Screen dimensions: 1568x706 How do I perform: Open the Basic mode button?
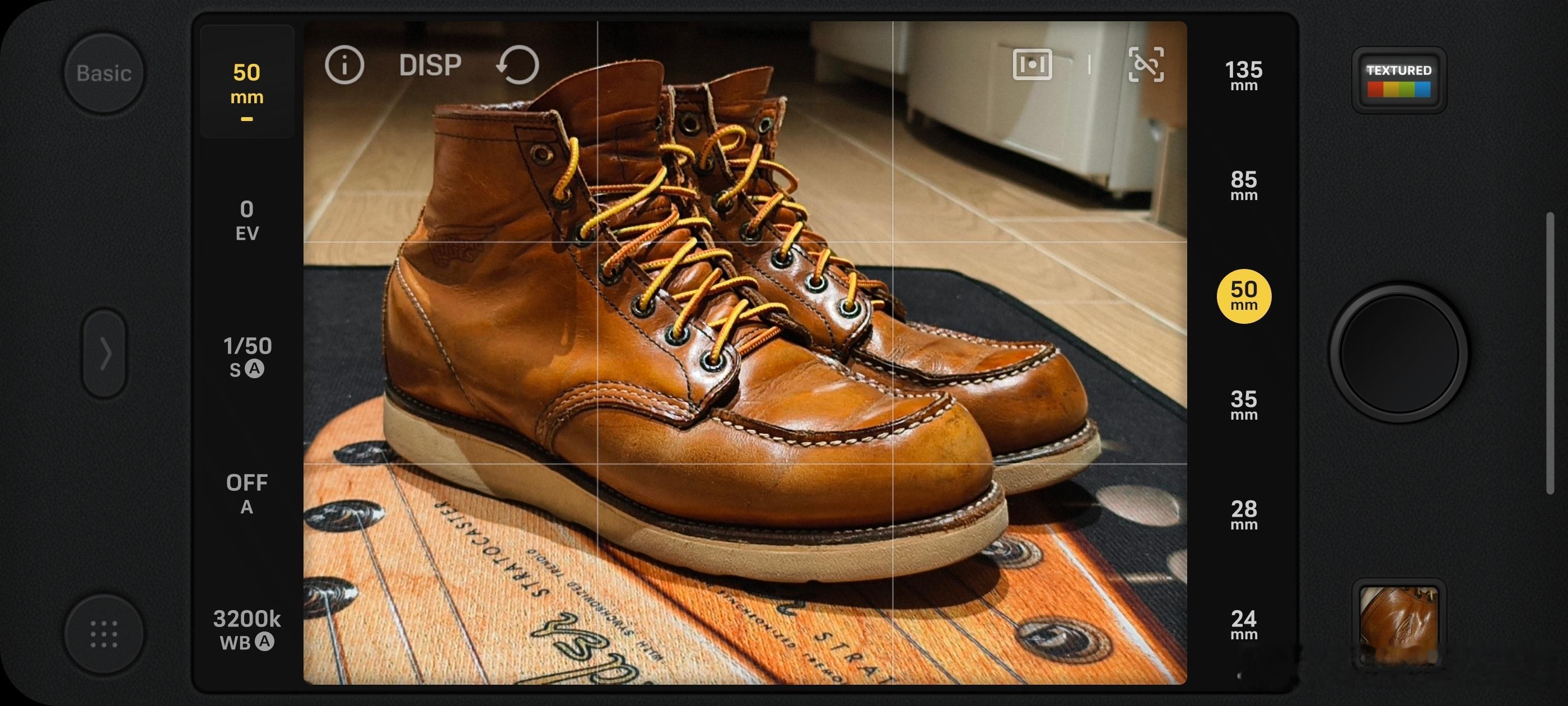point(104,74)
